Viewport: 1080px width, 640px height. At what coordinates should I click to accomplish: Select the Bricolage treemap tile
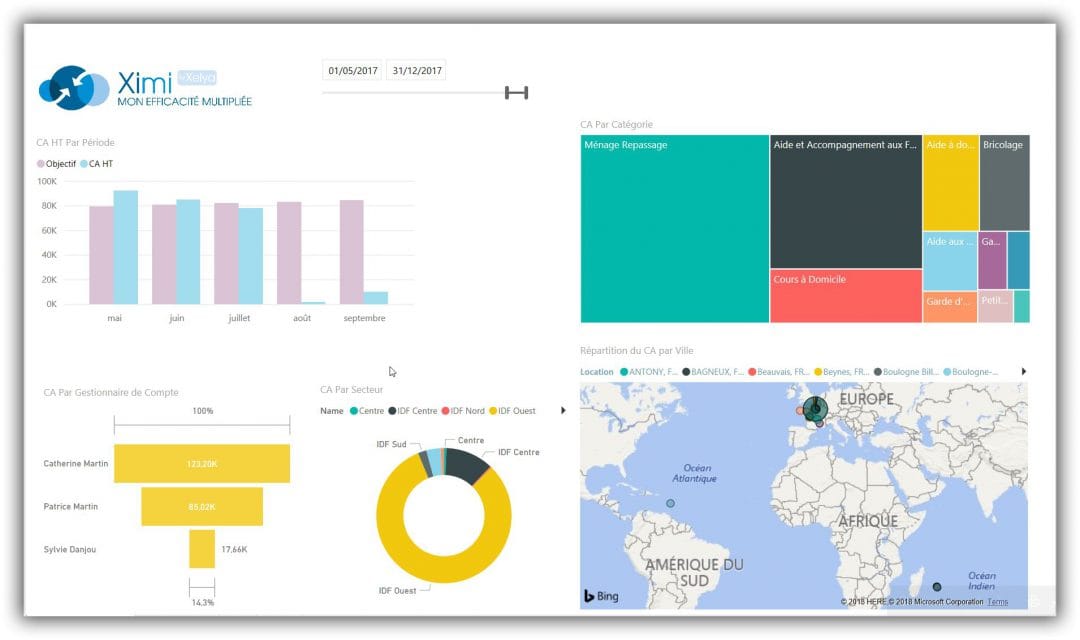1004,183
